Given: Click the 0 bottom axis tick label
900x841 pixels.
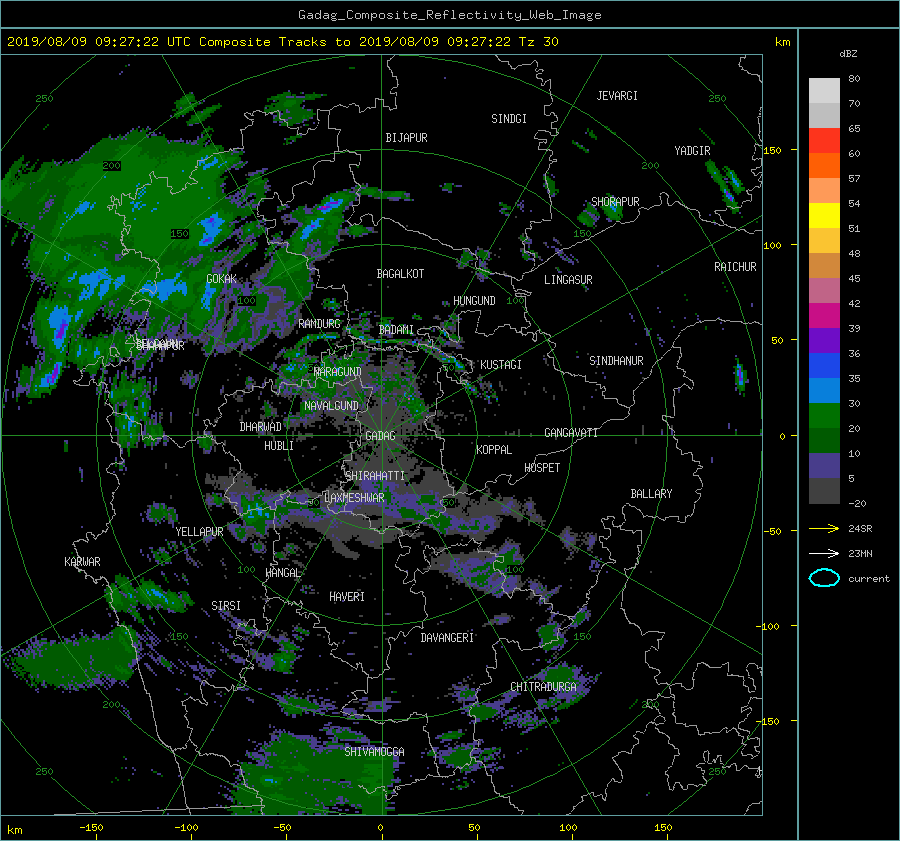Looking at the screenshot, I should click(380, 828).
